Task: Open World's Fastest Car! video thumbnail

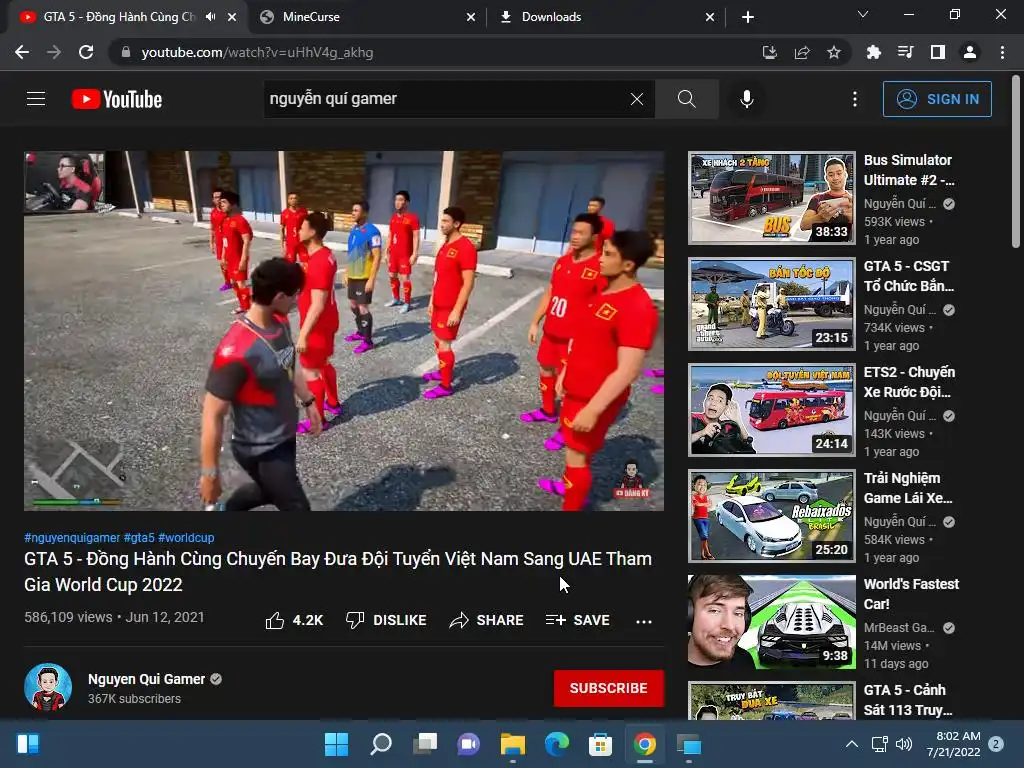Action: click(x=772, y=622)
